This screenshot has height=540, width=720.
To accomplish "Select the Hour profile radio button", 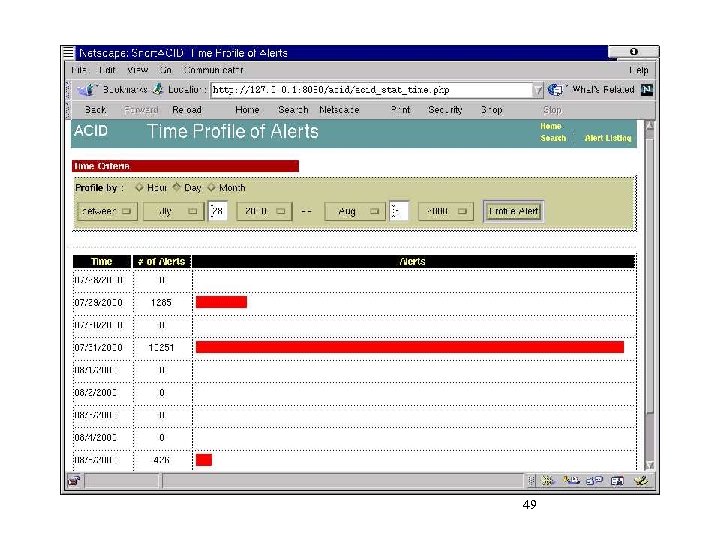I will (x=139, y=187).
